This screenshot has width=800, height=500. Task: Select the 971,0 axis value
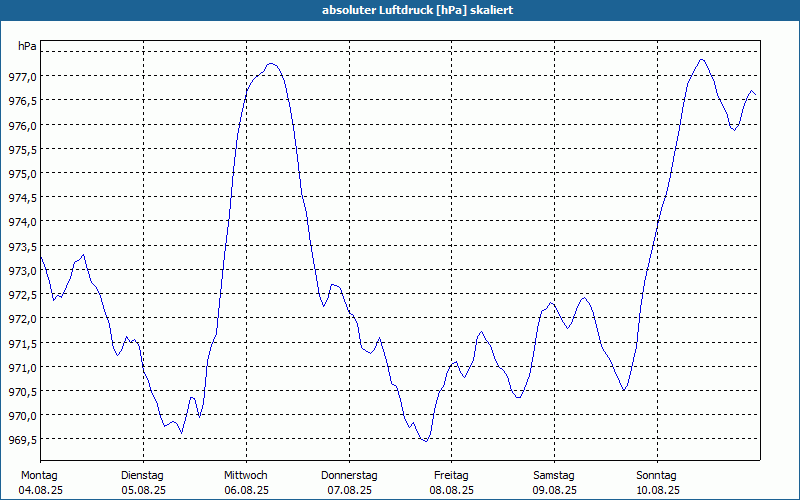click(x=23, y=367)
